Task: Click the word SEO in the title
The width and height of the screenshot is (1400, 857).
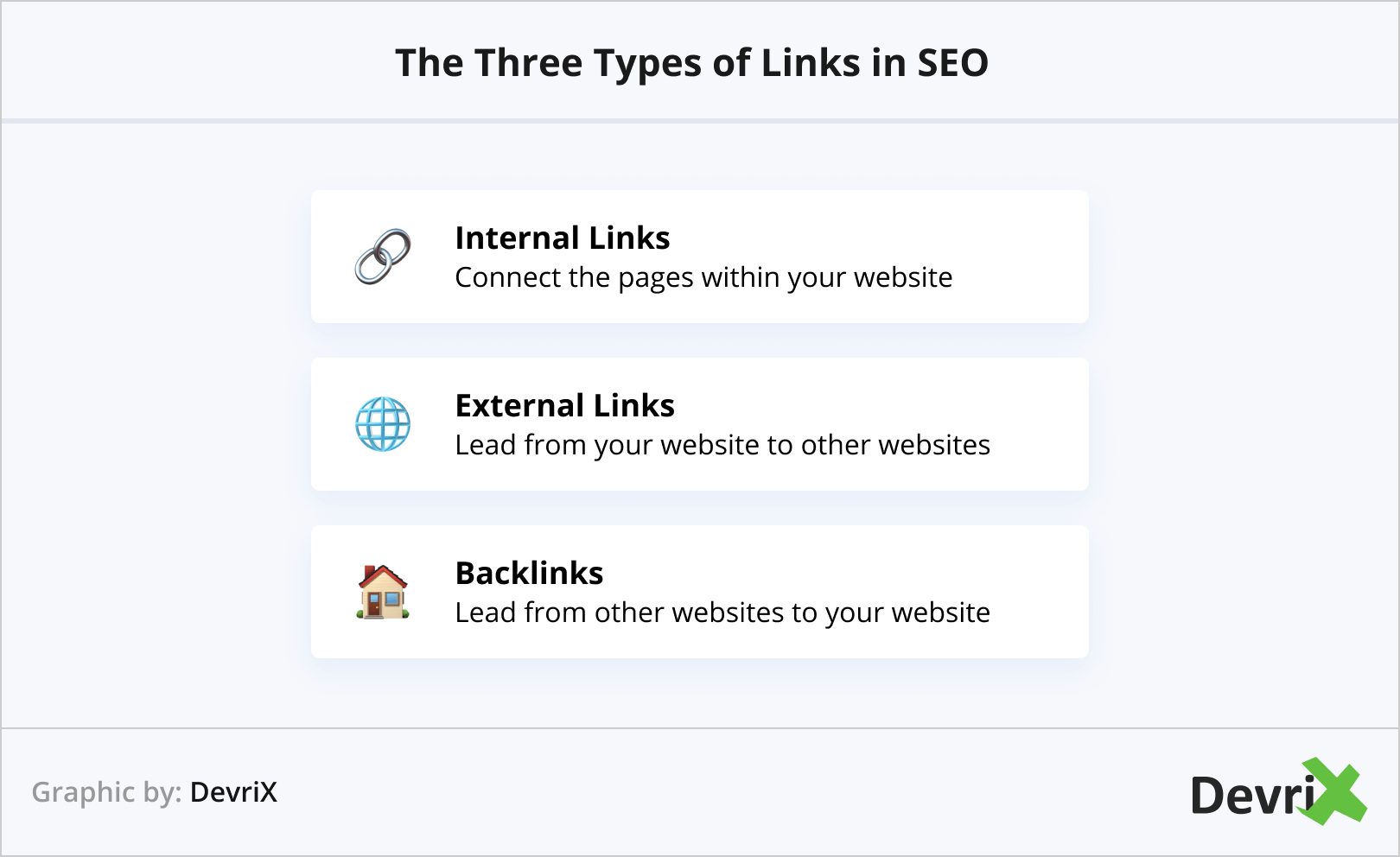Action: 952,63
